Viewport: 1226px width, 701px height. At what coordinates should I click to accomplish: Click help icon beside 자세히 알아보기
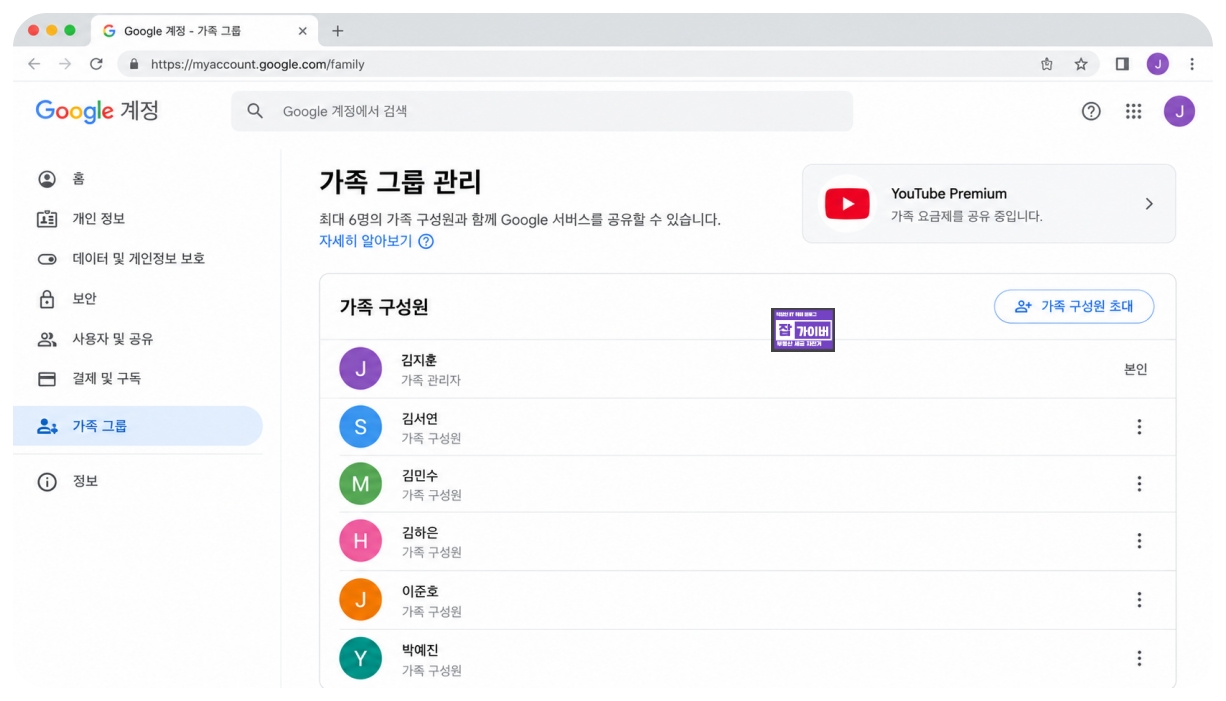click(x=426, y=241)
